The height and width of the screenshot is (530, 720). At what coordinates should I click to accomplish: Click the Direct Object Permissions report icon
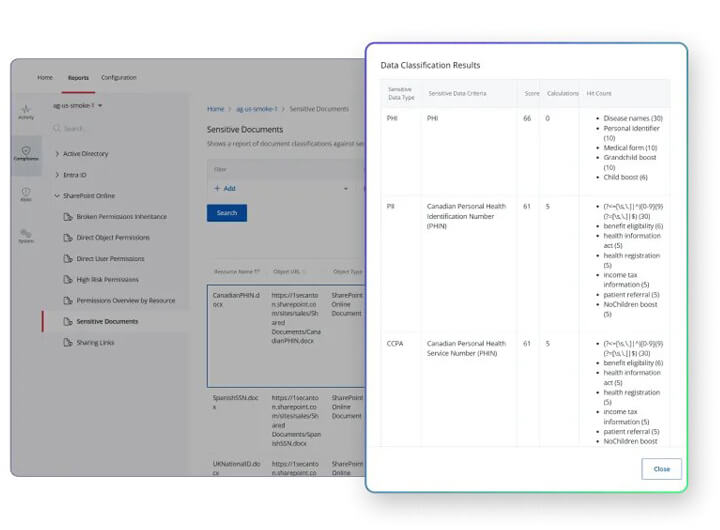[x=68, y=238]
